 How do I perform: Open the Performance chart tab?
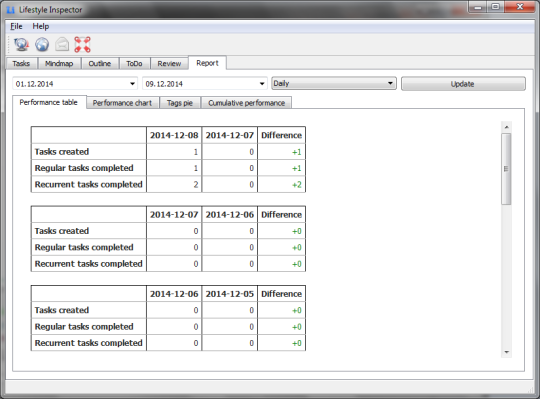click(122, 103)
